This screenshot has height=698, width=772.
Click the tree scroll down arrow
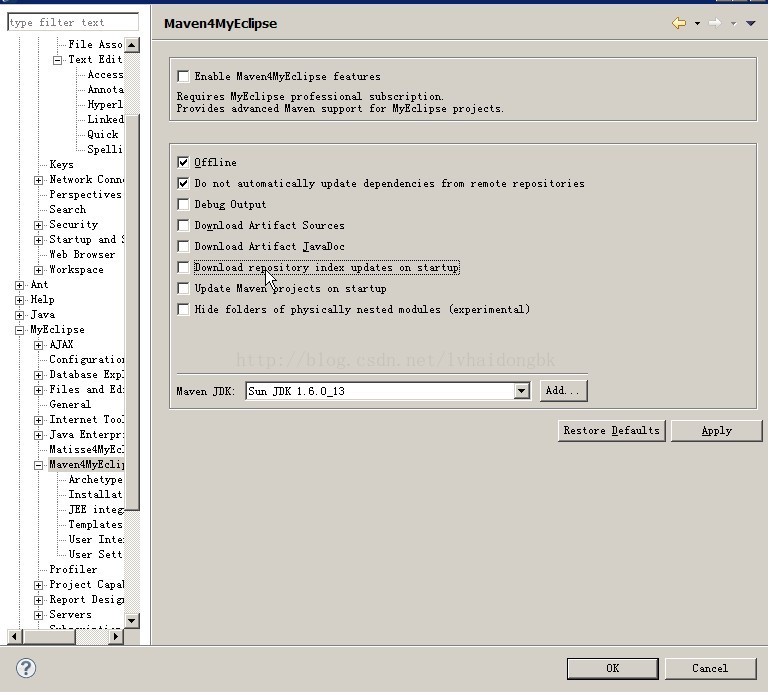131,621
